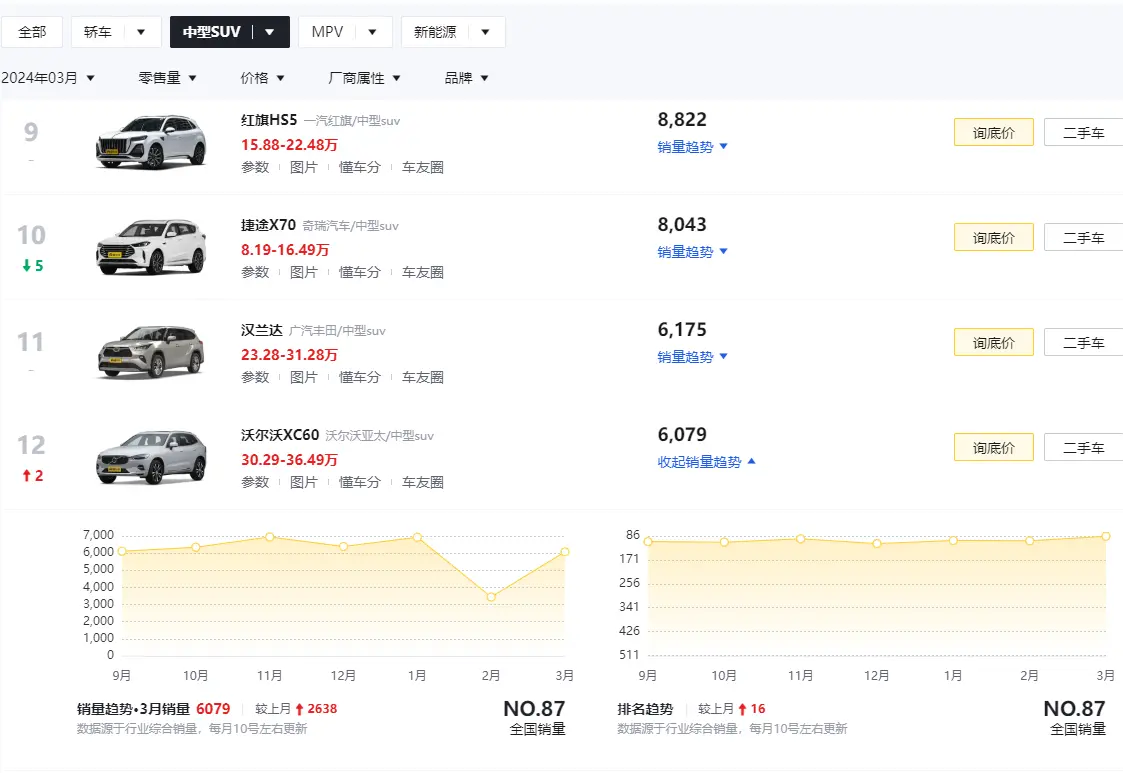Open the 红旗HS5 model title
1123x773 pixels.
coord(269,120)
